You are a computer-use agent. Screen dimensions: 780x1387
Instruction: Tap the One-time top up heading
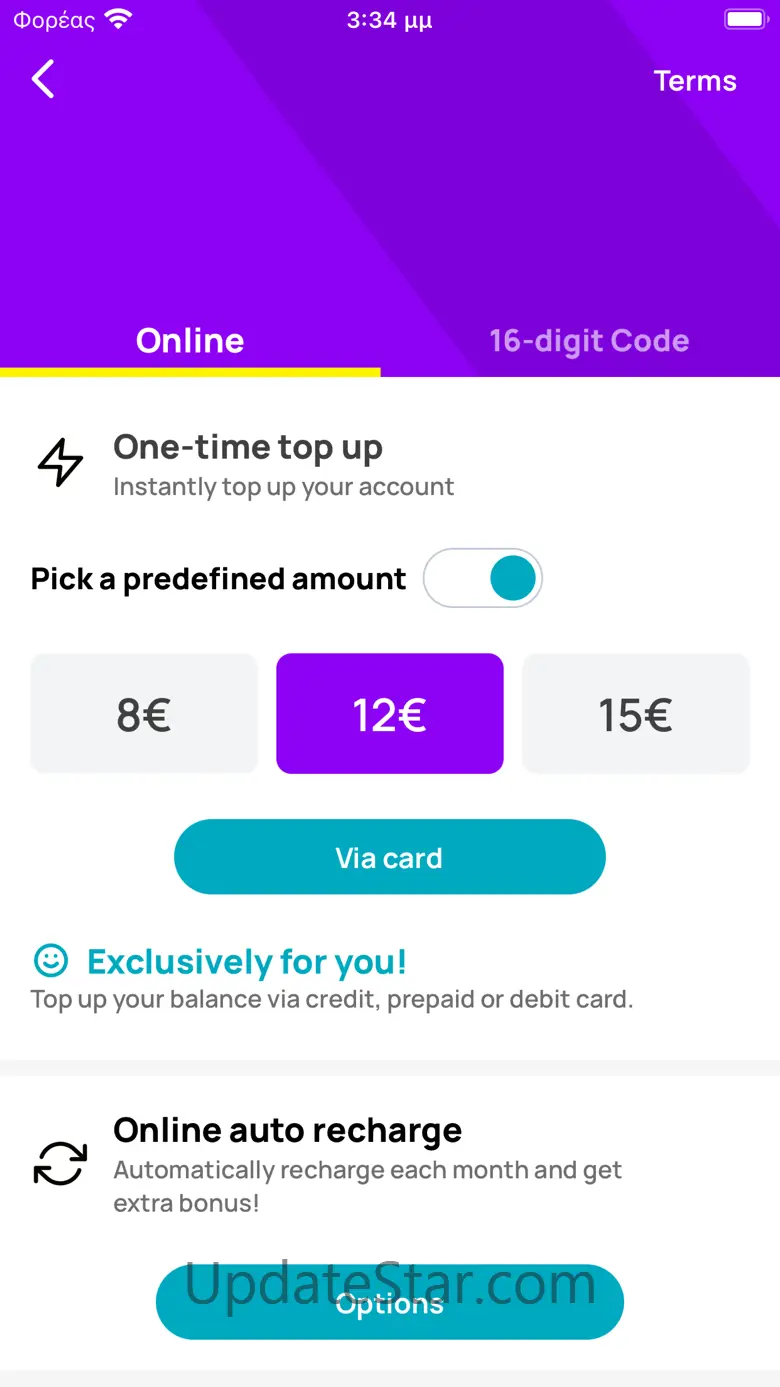(x=248, y=447)
